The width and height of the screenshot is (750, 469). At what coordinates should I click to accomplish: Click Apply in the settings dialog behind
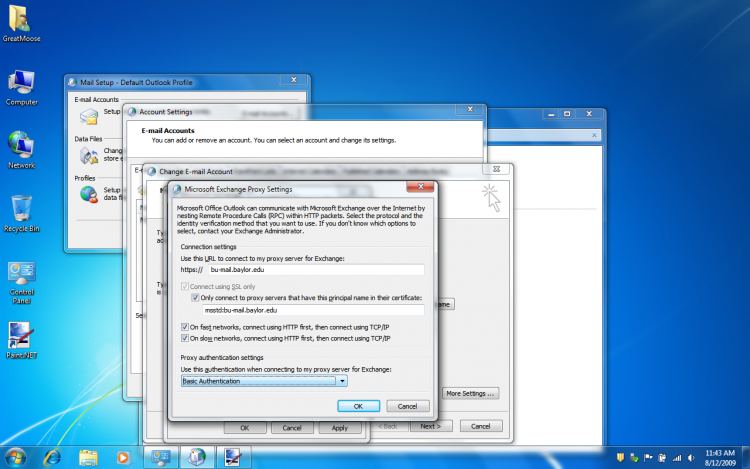tap(340, 428)
